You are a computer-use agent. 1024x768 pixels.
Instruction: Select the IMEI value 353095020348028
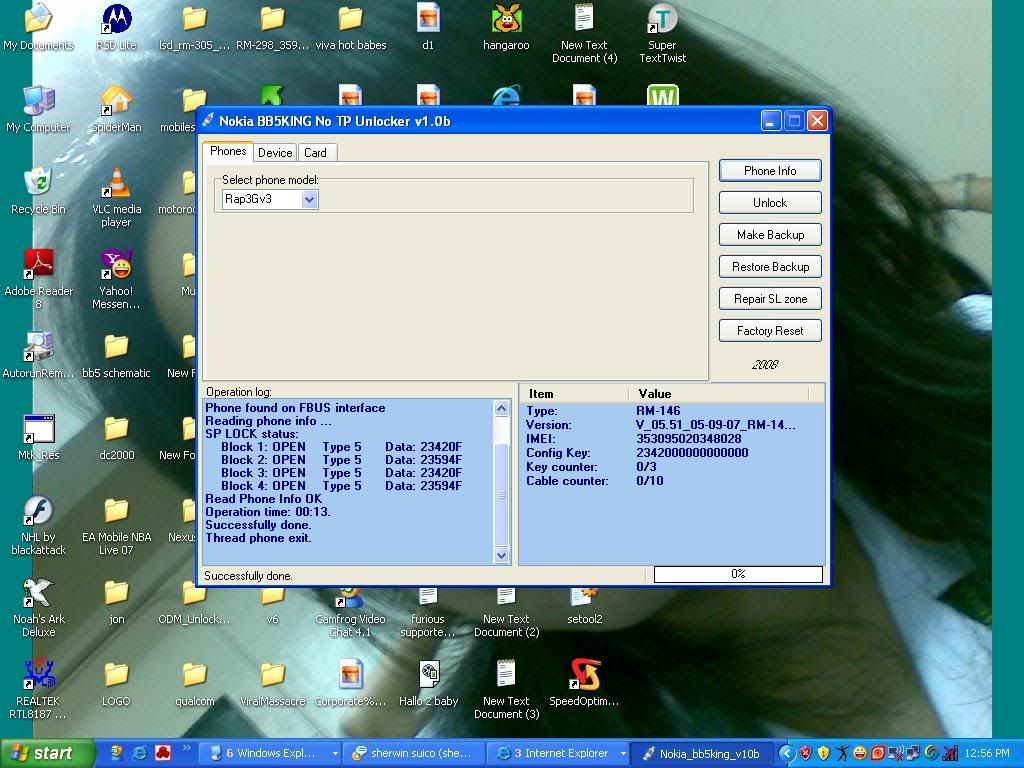(x=688, y=439)
